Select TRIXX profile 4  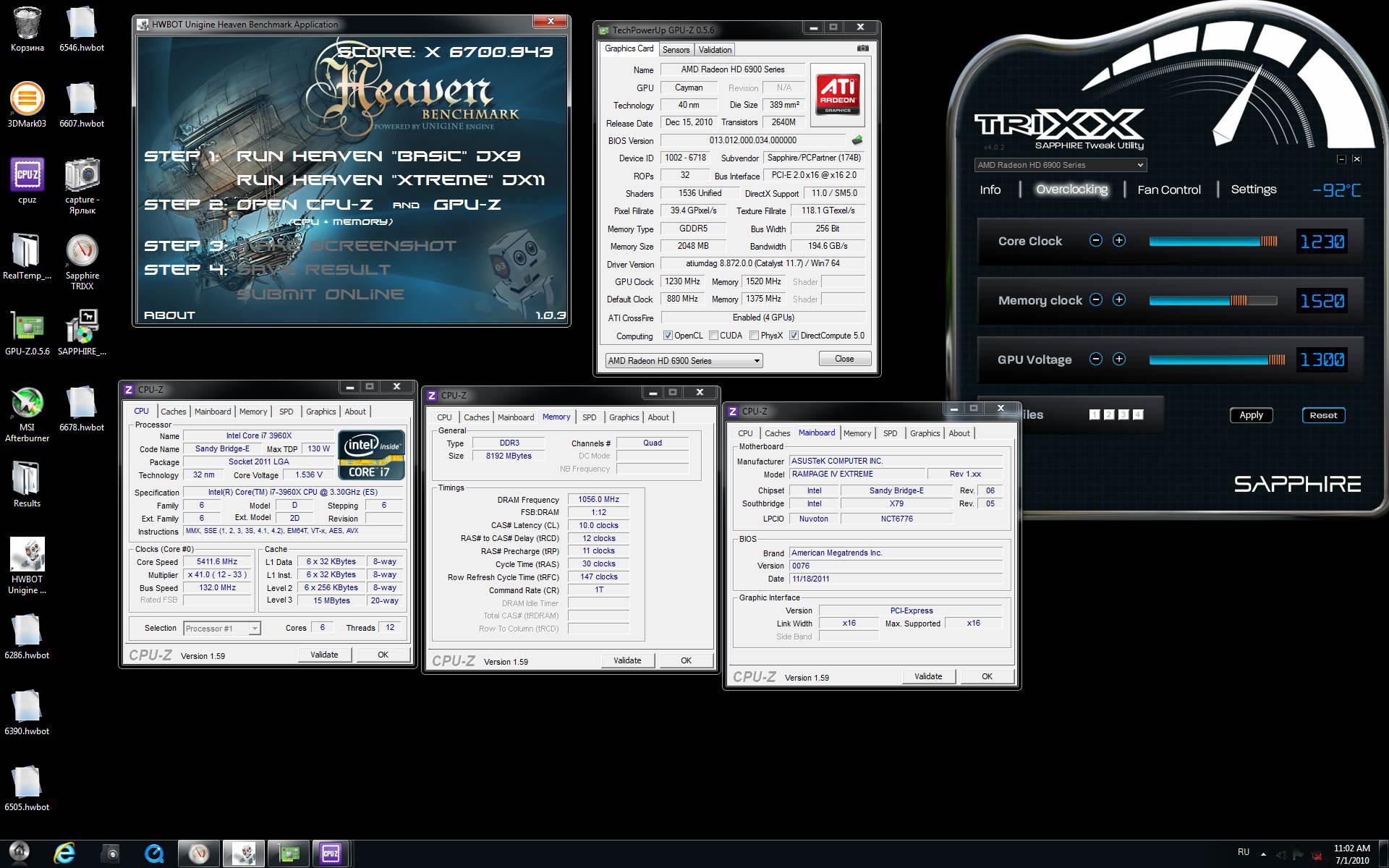coord(1138,414)
